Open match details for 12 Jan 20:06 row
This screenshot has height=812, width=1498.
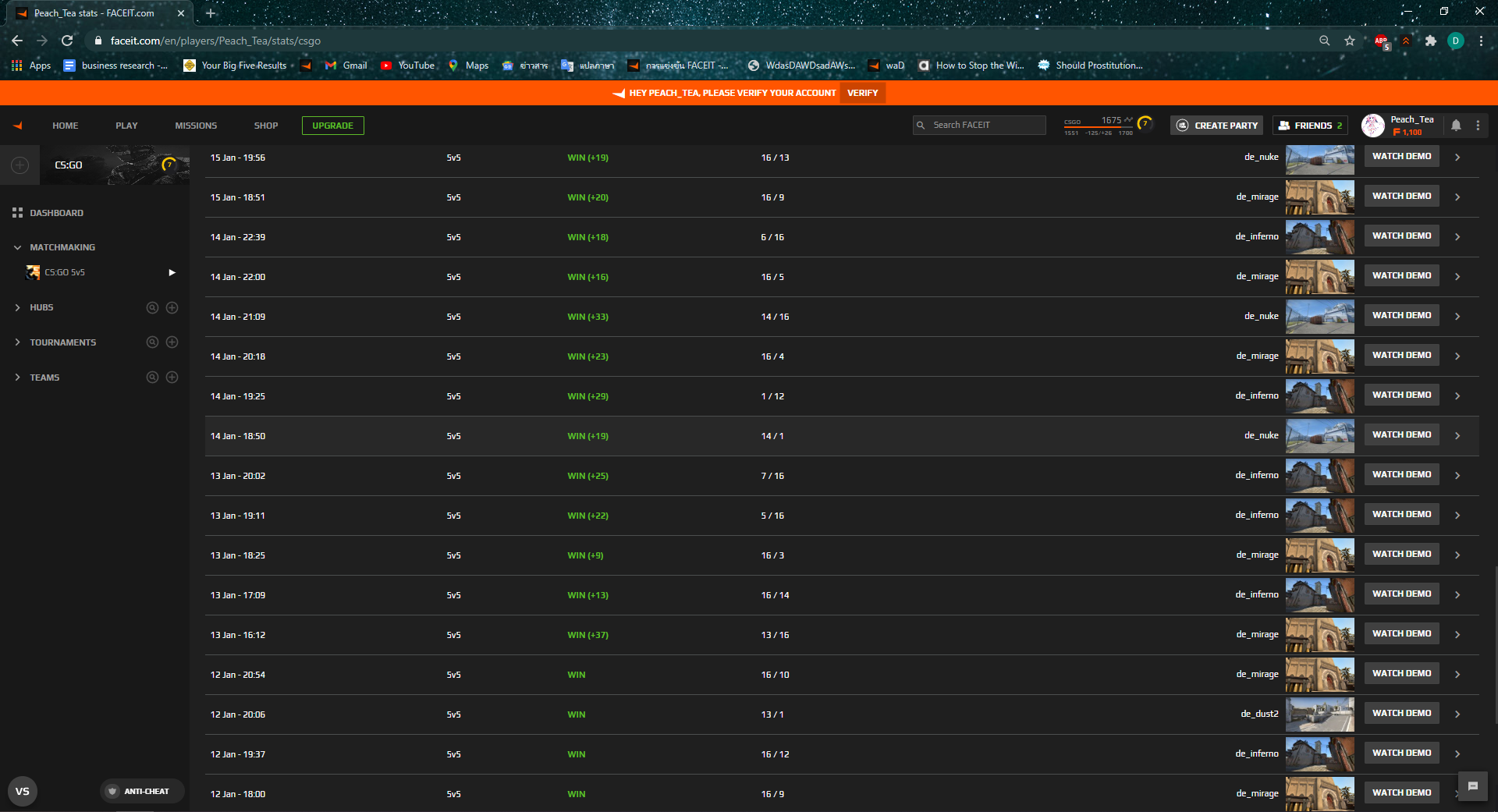click(1457, 714)
